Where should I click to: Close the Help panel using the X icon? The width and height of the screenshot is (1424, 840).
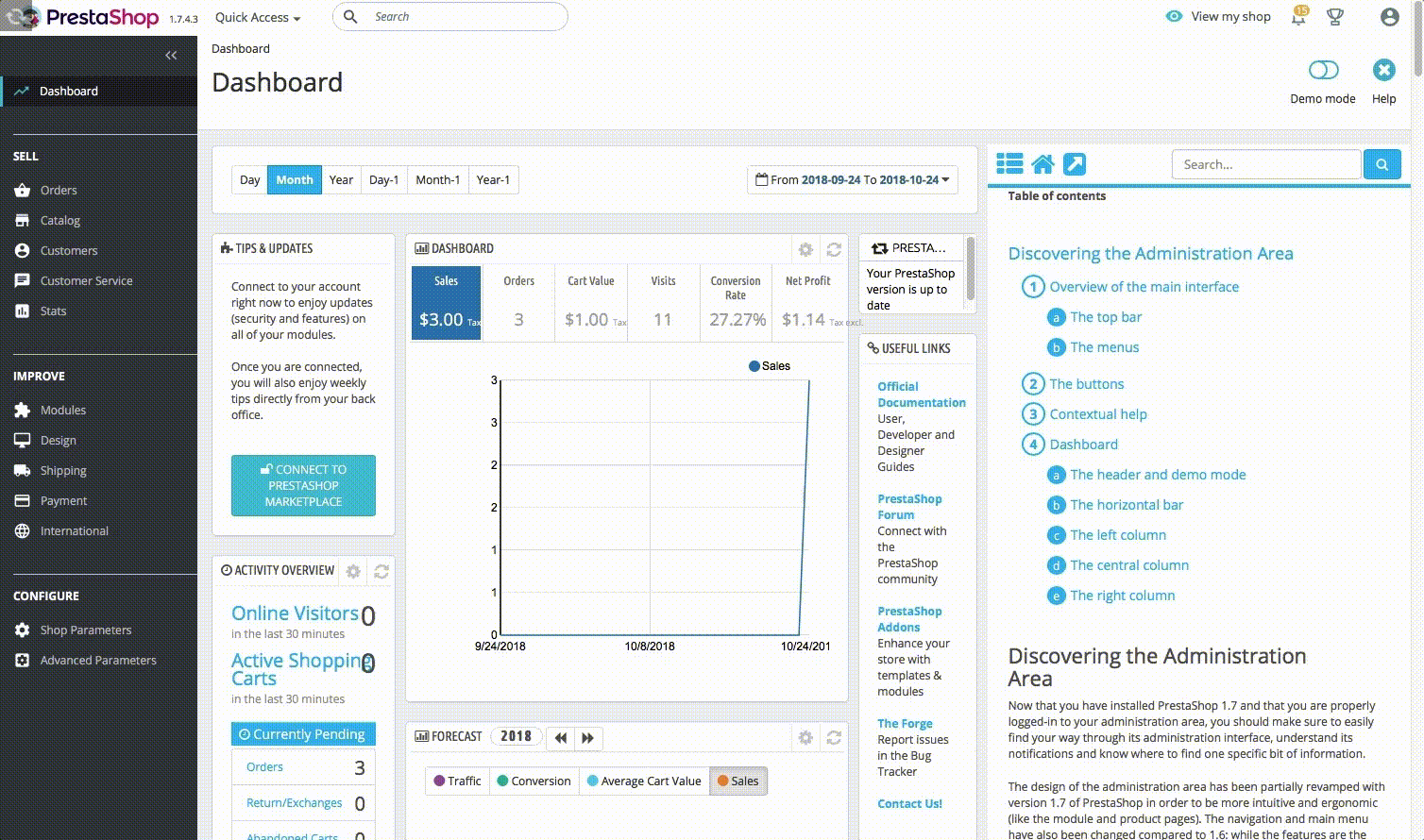pos(1383,70)
